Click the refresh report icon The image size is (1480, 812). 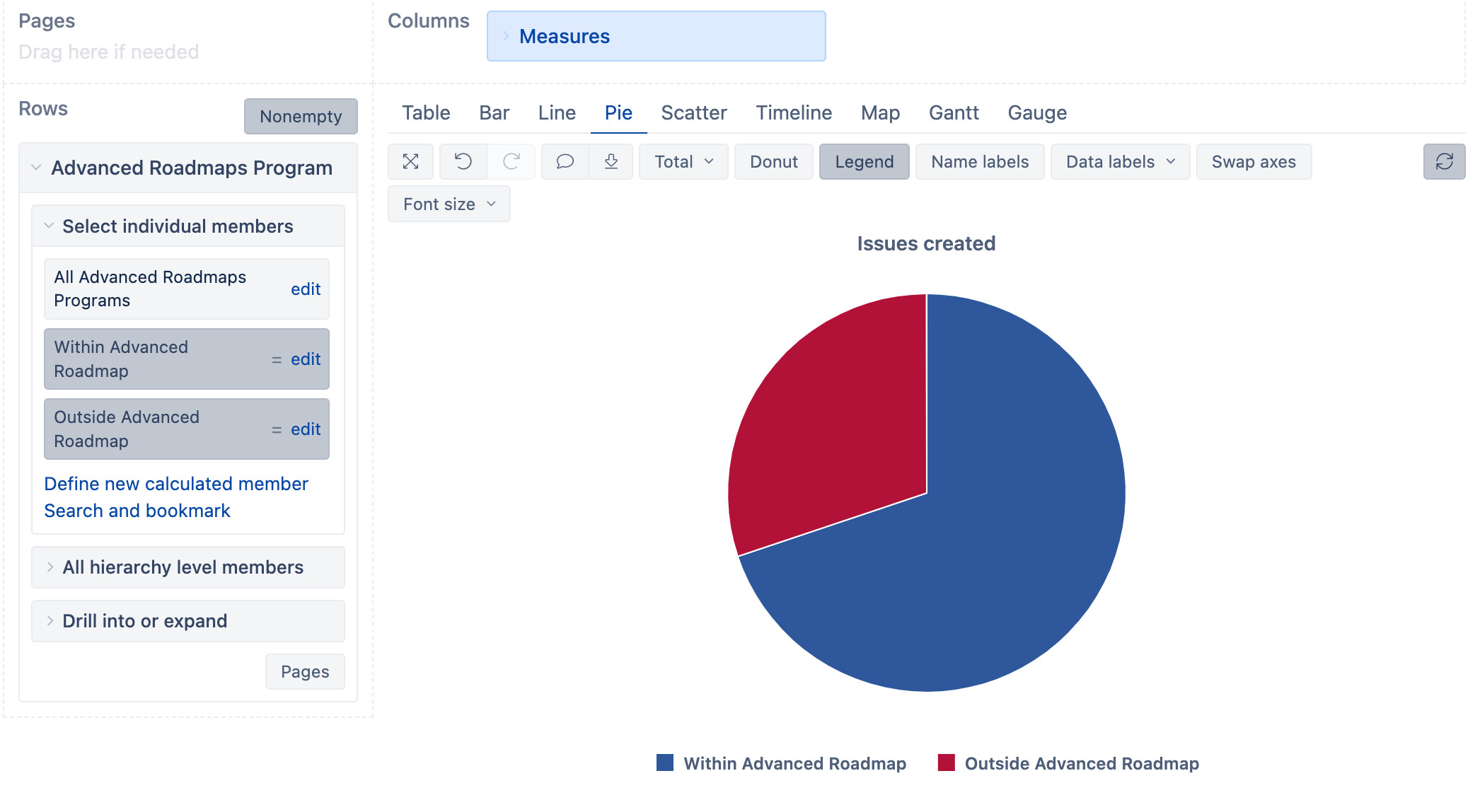point(1444,161)
